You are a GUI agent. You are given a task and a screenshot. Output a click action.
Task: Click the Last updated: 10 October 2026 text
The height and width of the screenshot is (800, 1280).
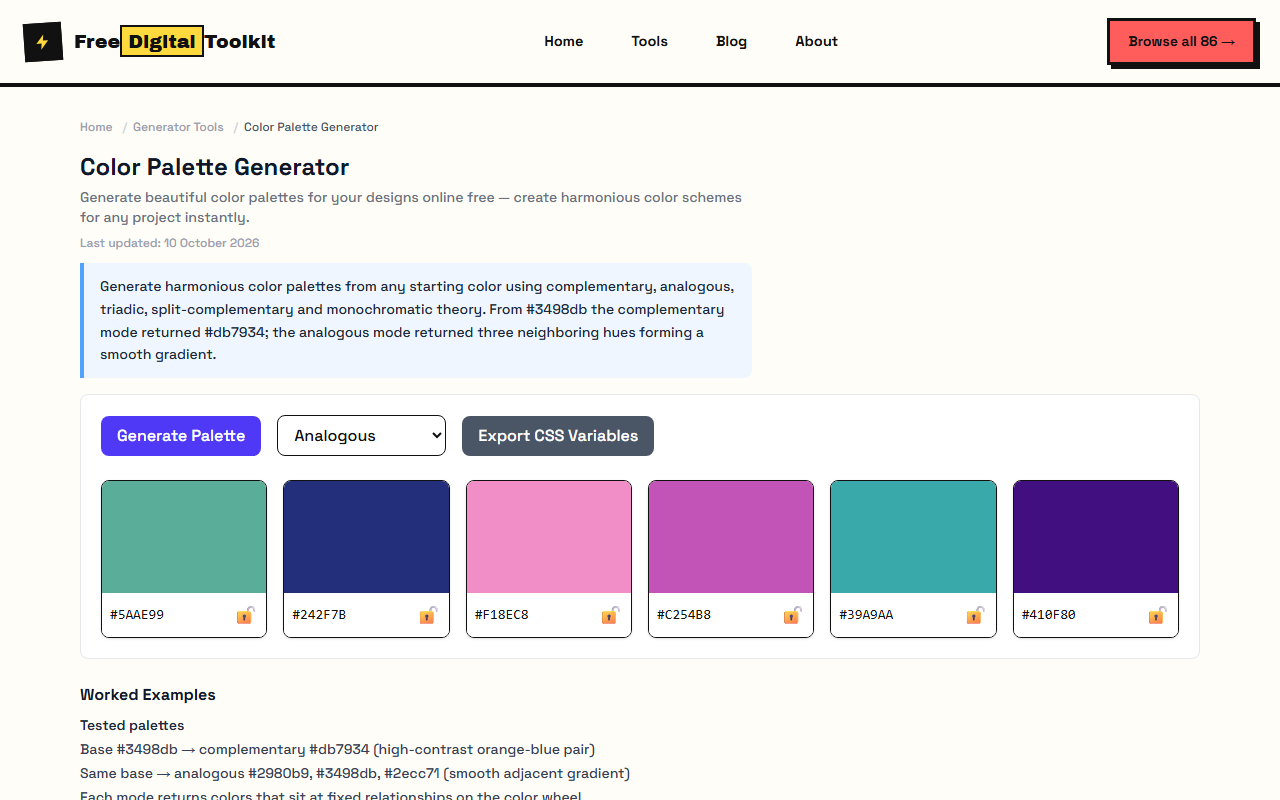pos(170,243)
